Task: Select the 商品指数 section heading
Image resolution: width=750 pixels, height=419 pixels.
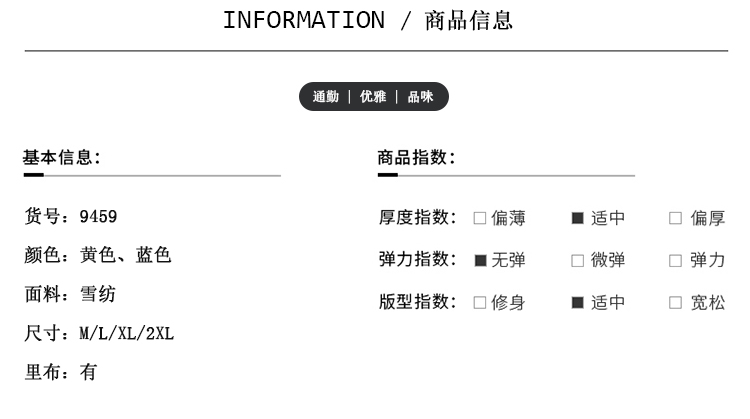Action: tap(416, 157)
